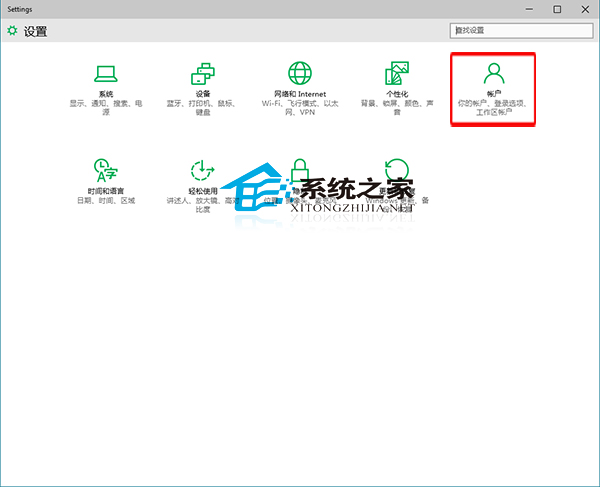Click the 个性化 category label
The height and width of the screenshot is (487, 600).
click(397, 94)
